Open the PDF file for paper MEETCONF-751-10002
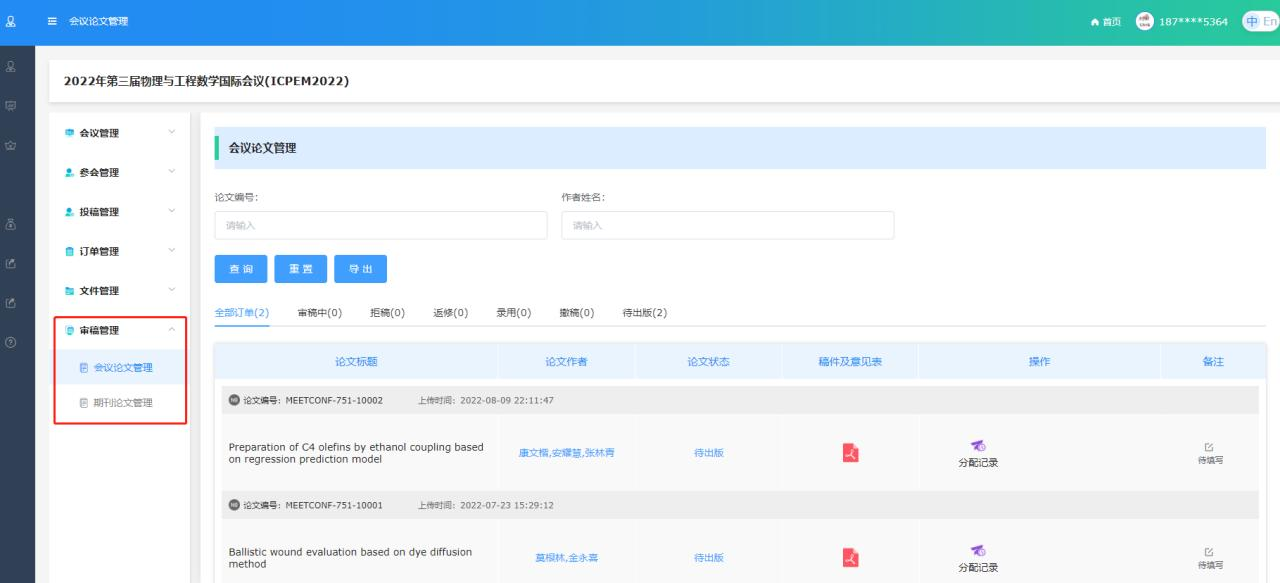Viewport: 1280px width, 583px height. tap(850, 453)
